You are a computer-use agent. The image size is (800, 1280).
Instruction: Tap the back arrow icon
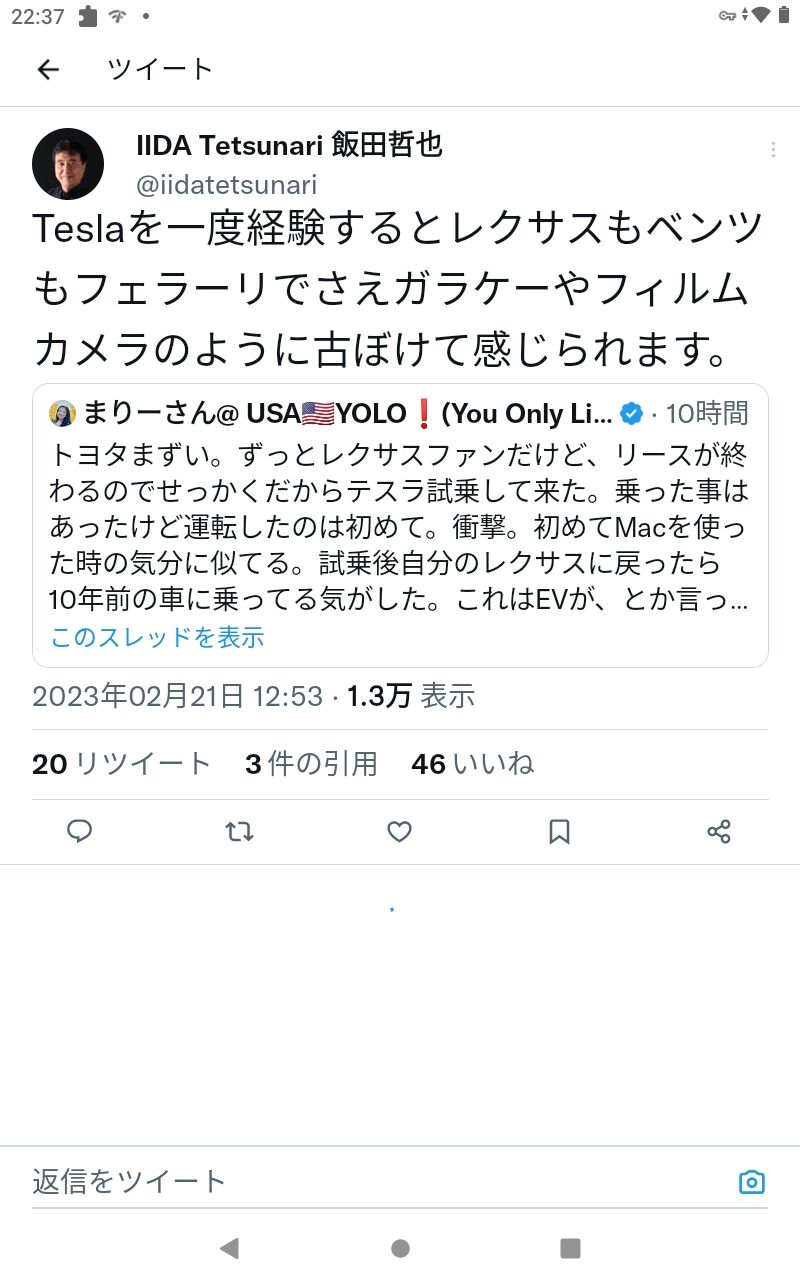click(x=48, y=69)
